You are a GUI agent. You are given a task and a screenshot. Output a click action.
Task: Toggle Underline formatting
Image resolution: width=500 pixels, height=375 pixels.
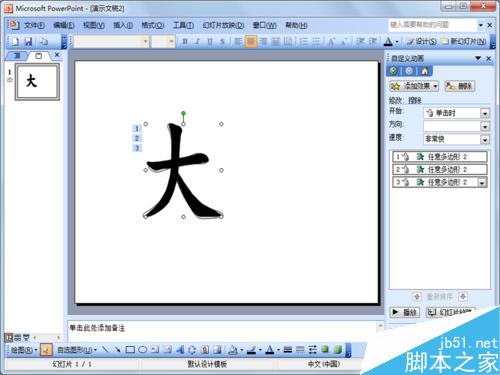click(x=210, y=42)
